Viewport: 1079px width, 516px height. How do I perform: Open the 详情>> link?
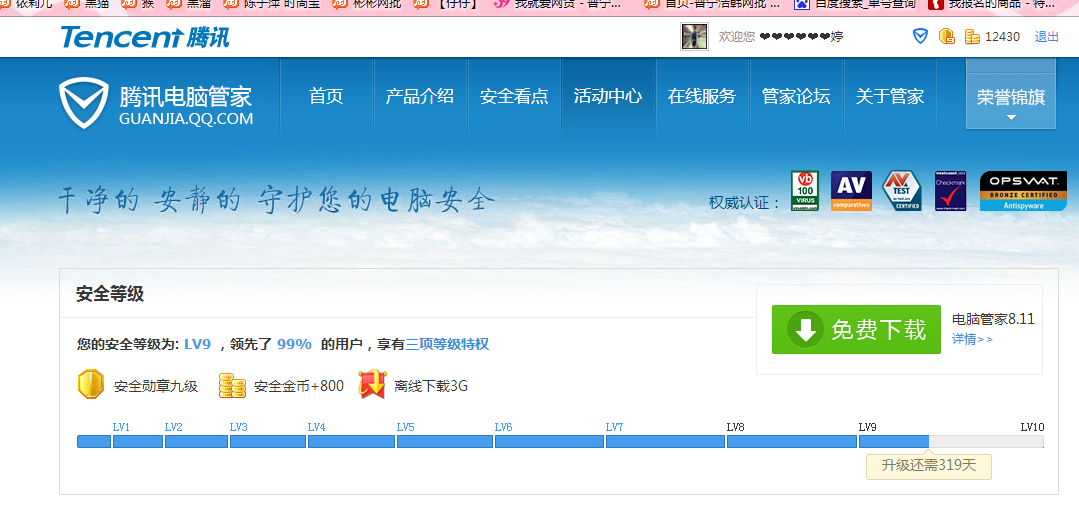tap(972, 338)
